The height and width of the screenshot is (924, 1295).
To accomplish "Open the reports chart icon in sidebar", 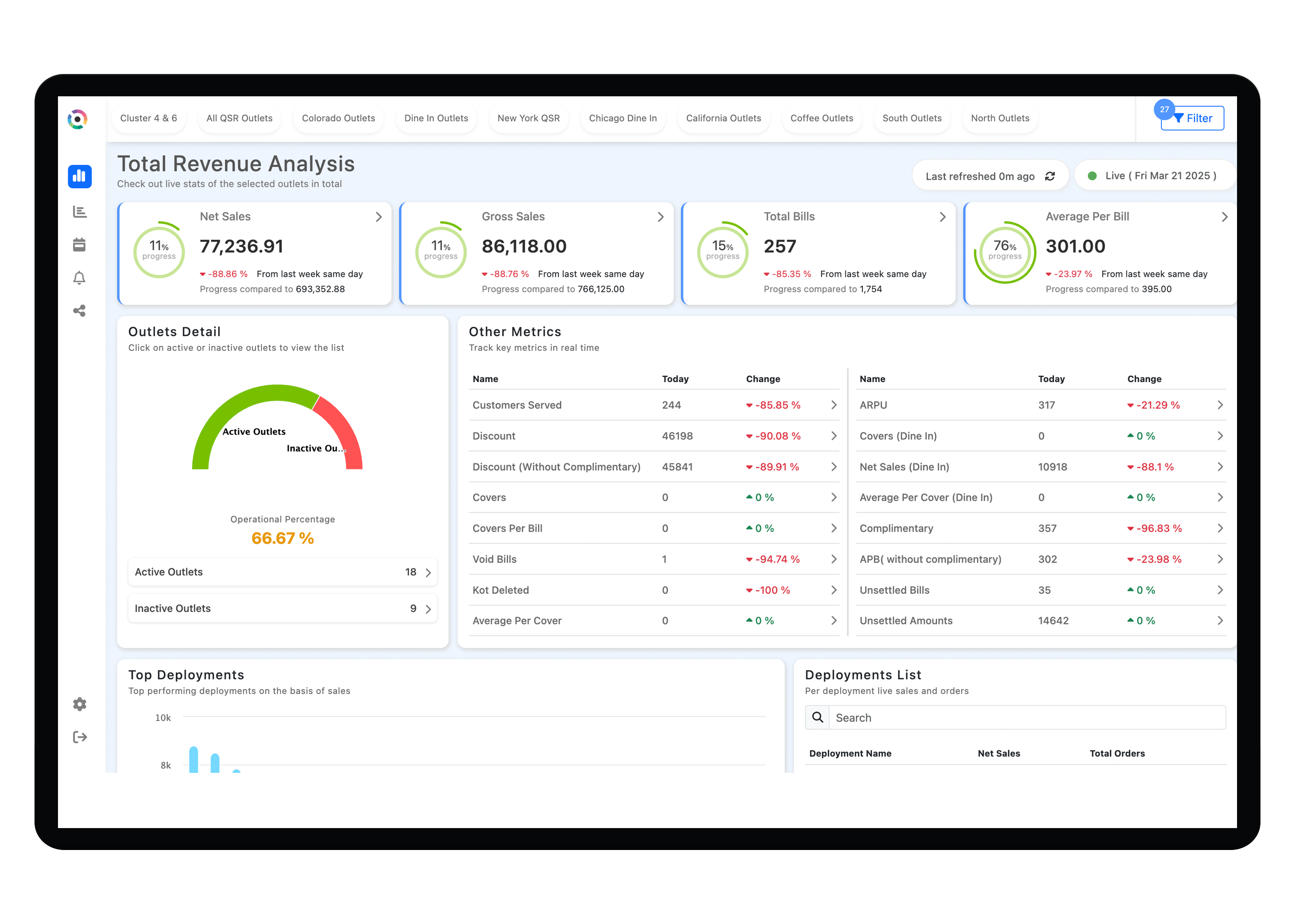I will click(80, 212).
